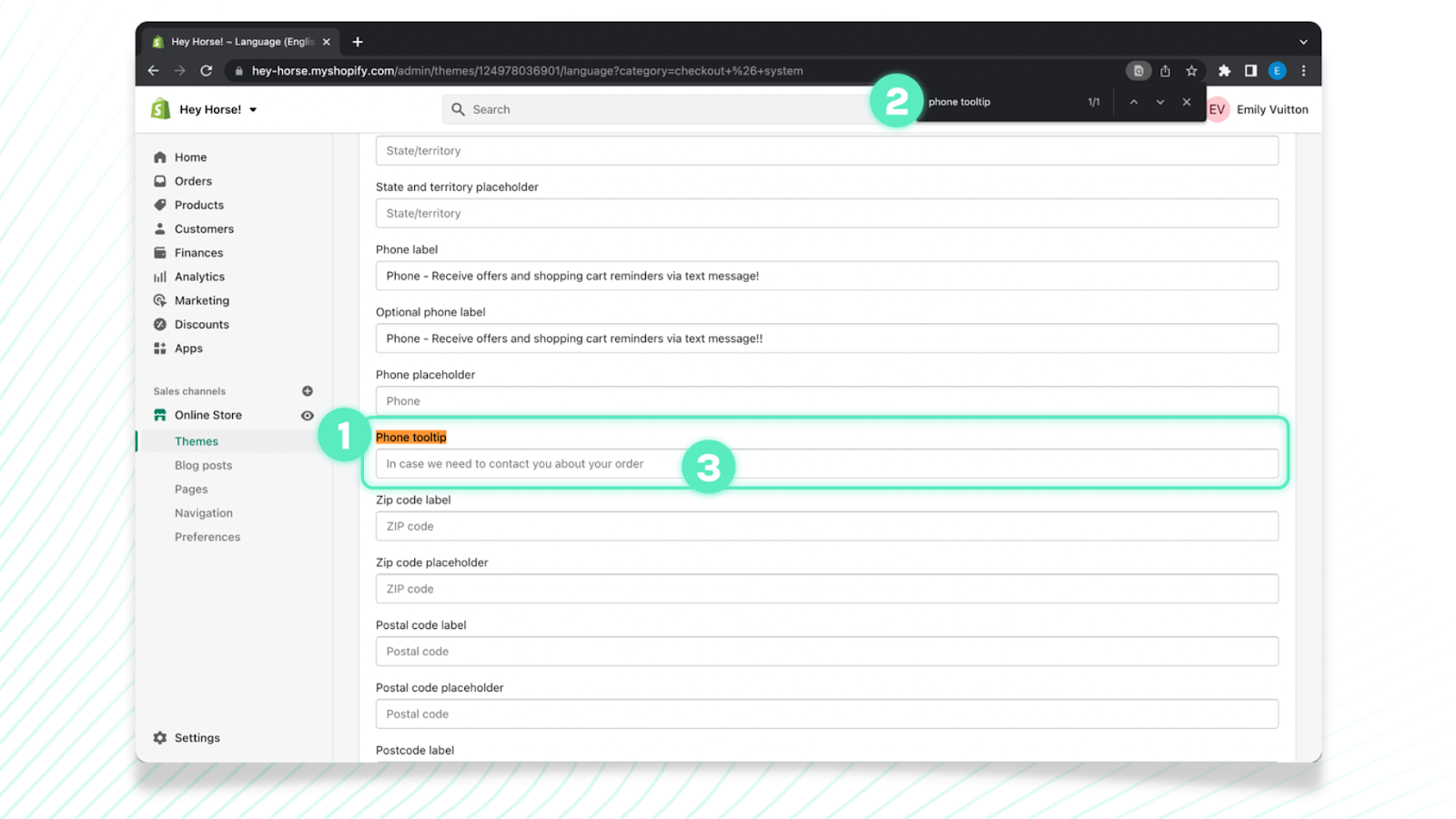The width and height of the screenshot is (1456, 819).
Task: Open the Finances section
Action: [x=197, y=252]
